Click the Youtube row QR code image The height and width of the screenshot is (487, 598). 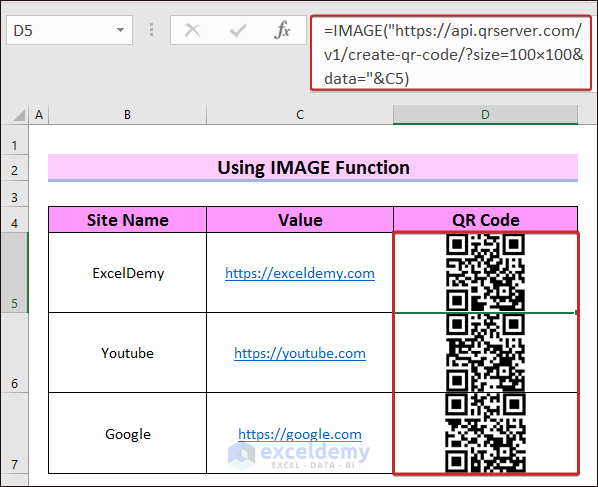click(x=485, y=353)
